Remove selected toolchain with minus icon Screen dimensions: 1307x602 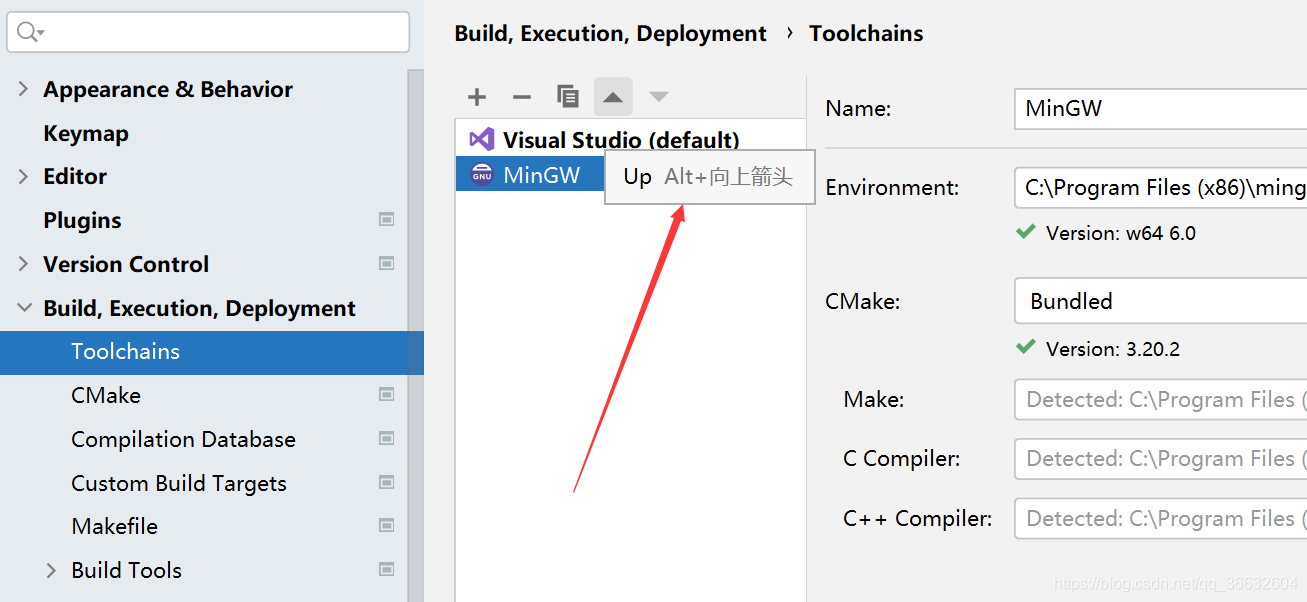522,97
